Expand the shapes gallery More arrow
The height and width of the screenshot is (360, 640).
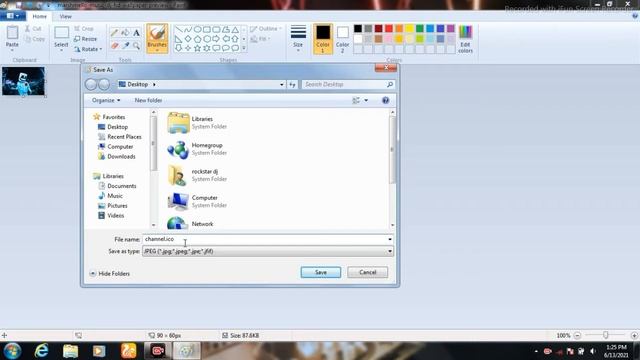pos(244,48)
